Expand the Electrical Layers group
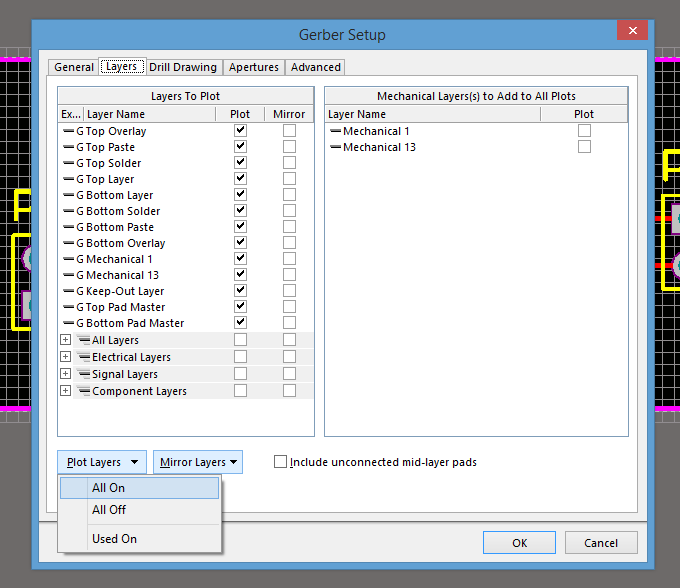Viewport: 680px width, 588px height. [65, 357]
